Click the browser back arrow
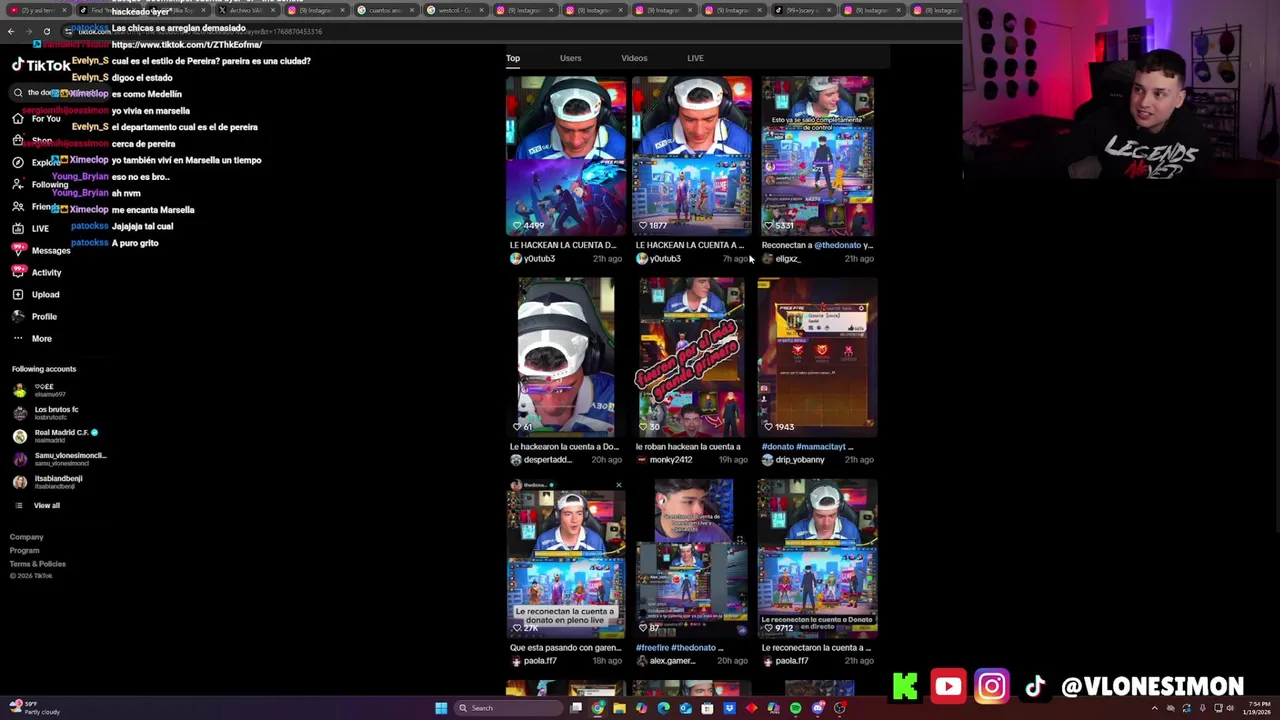This screenshot has width=1280, height=720. coord(11,31)
